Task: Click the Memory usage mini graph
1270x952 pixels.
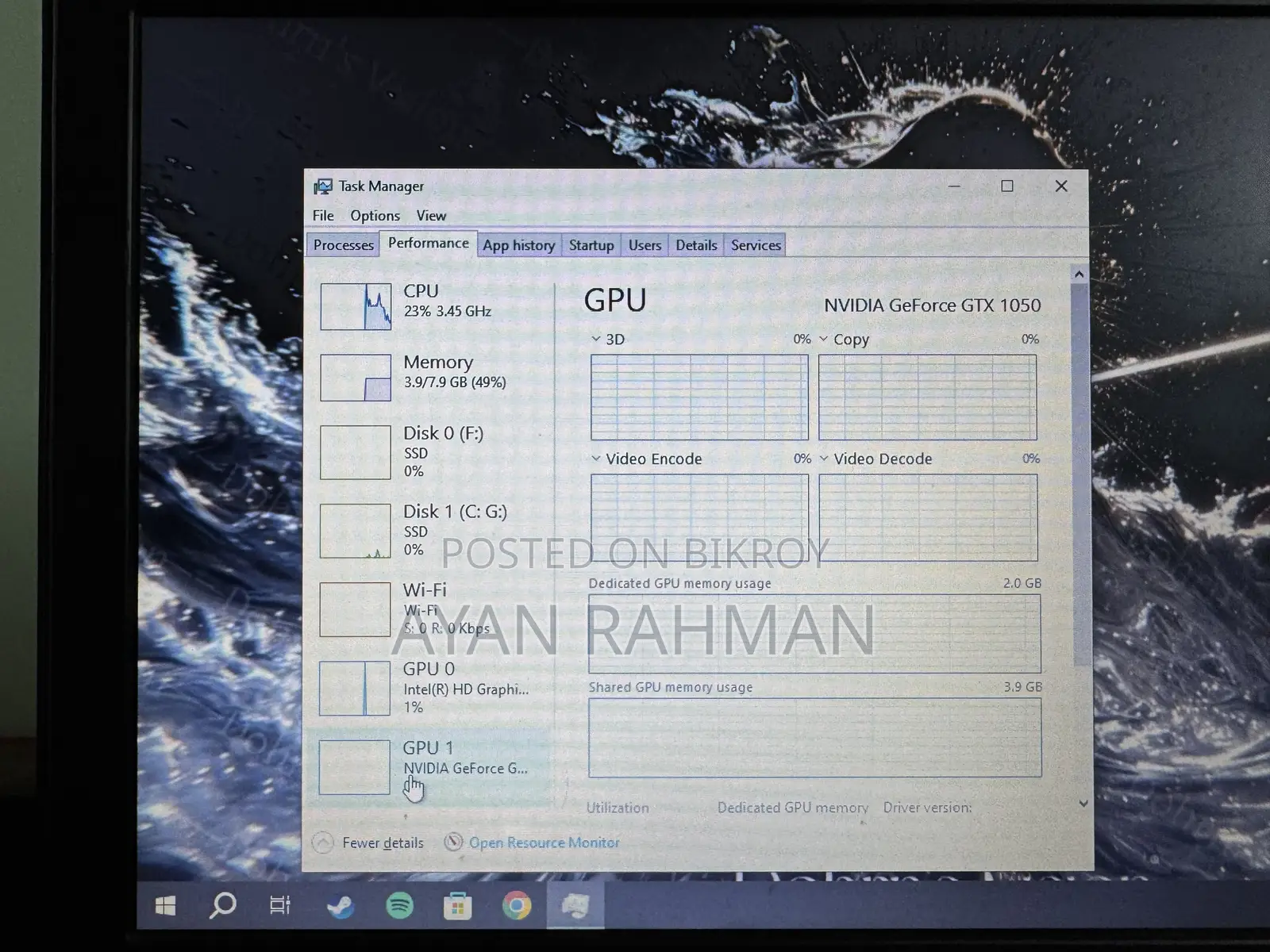Action: point(356,378)
